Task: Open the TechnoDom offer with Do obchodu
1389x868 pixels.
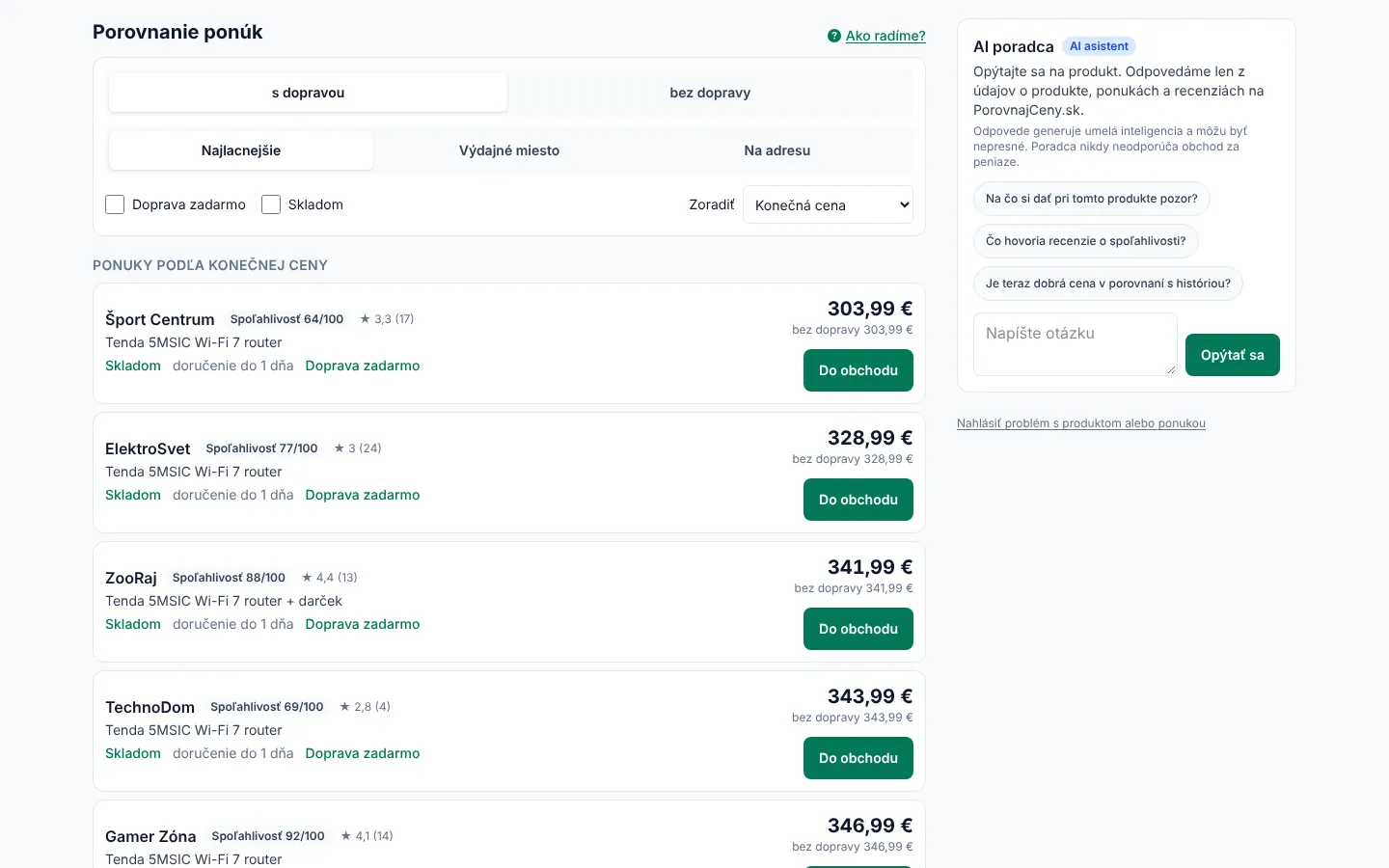Action: coord(858,758)
